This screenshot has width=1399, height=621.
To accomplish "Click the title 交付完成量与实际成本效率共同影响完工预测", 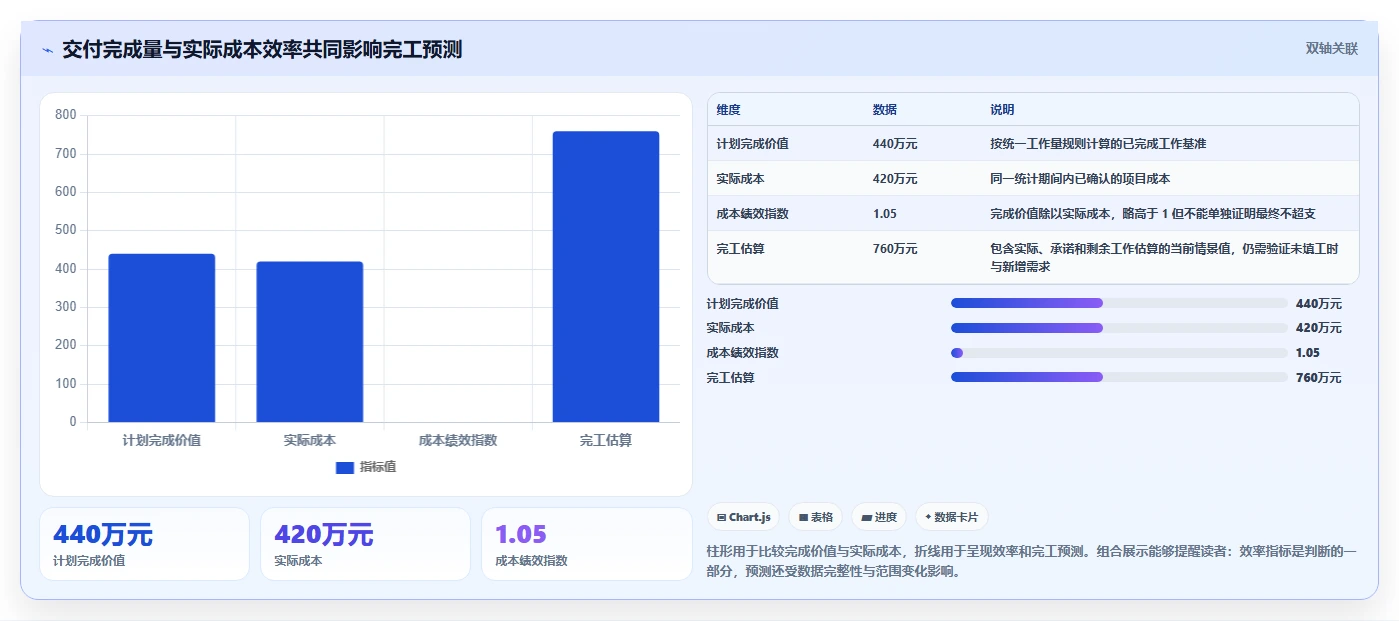I will tap(262, 49).
